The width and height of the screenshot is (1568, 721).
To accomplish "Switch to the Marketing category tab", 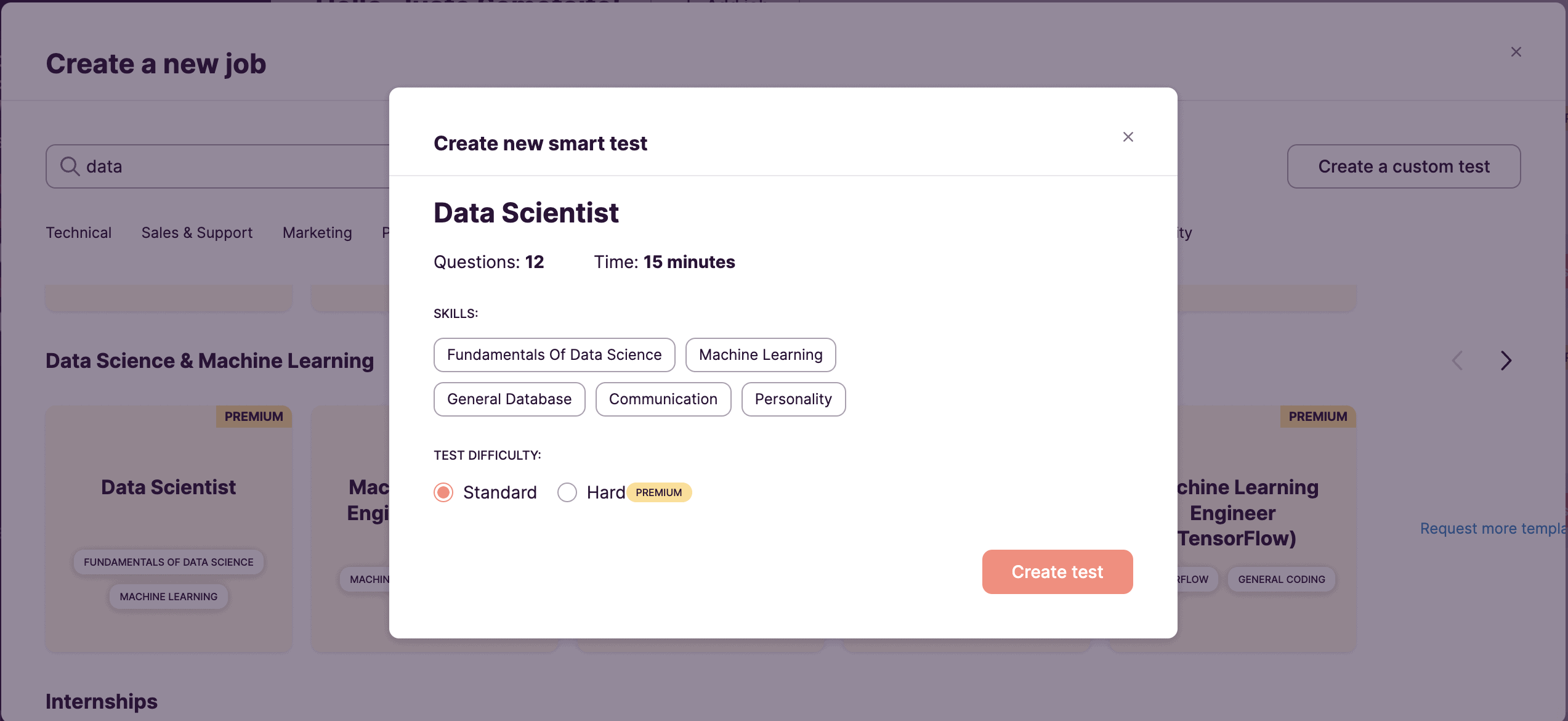I will click(317, 232).
